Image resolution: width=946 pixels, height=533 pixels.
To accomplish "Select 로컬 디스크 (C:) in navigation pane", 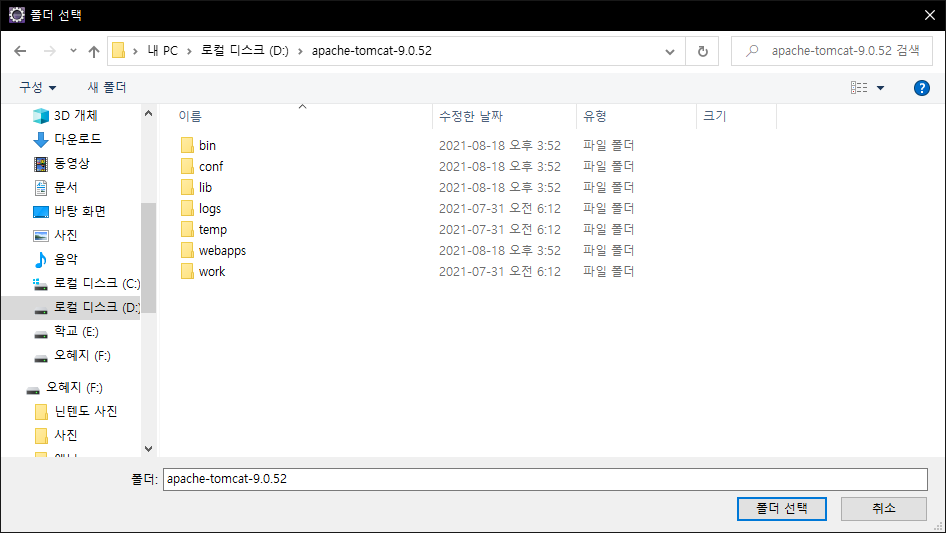I will pyautogui.click(x=97, y=283).
